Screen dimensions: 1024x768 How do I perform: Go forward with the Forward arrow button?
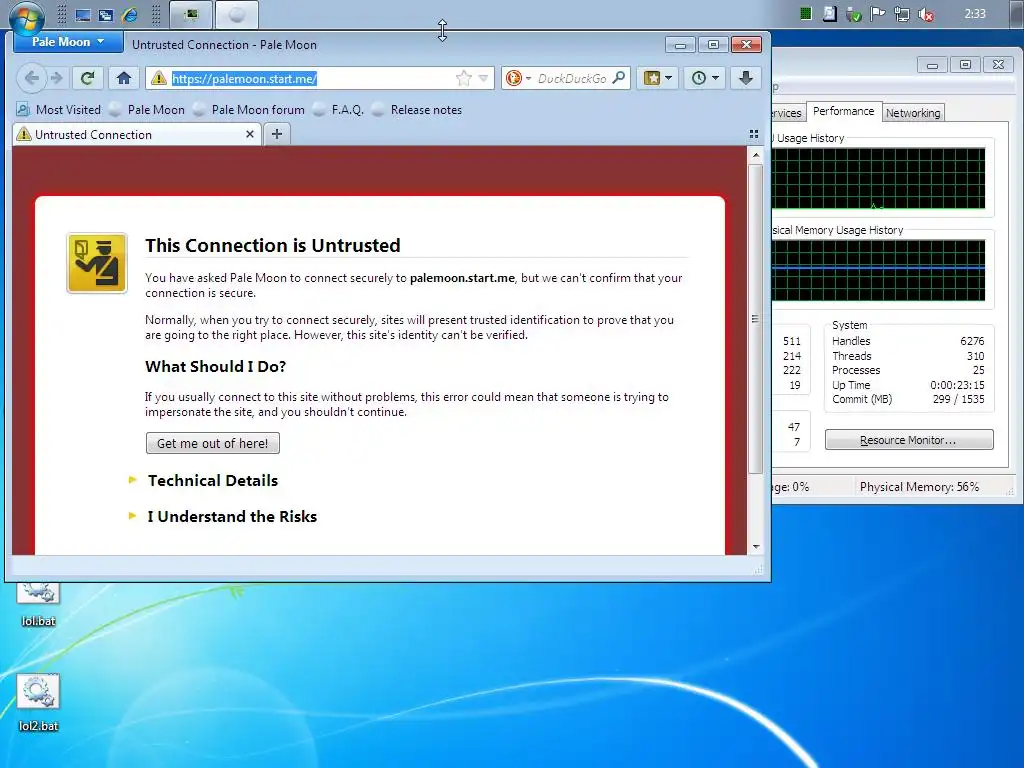click(57, 78)
